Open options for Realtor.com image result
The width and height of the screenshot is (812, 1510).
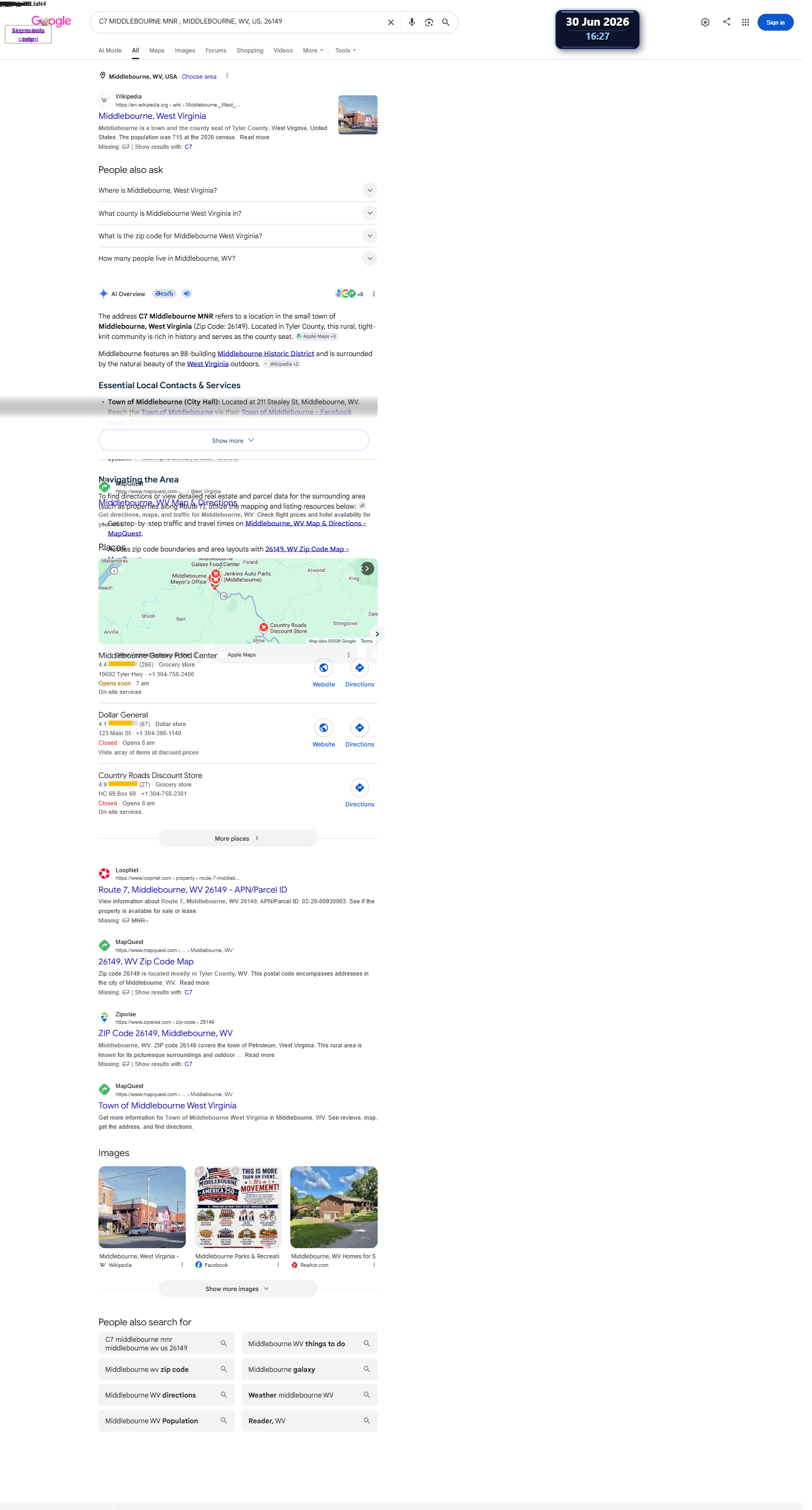coord(374,1265)
